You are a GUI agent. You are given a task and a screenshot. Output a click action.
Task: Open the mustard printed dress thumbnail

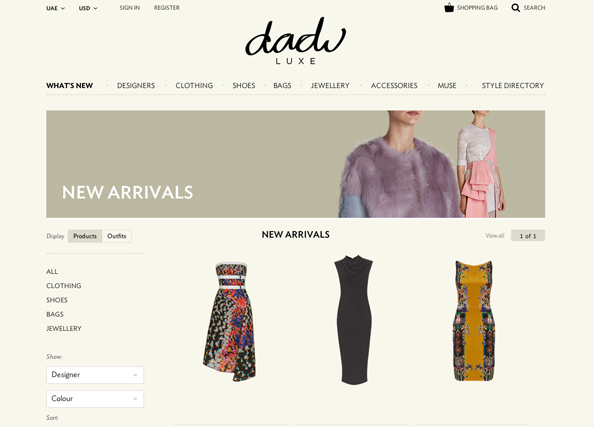click(474, 321)
